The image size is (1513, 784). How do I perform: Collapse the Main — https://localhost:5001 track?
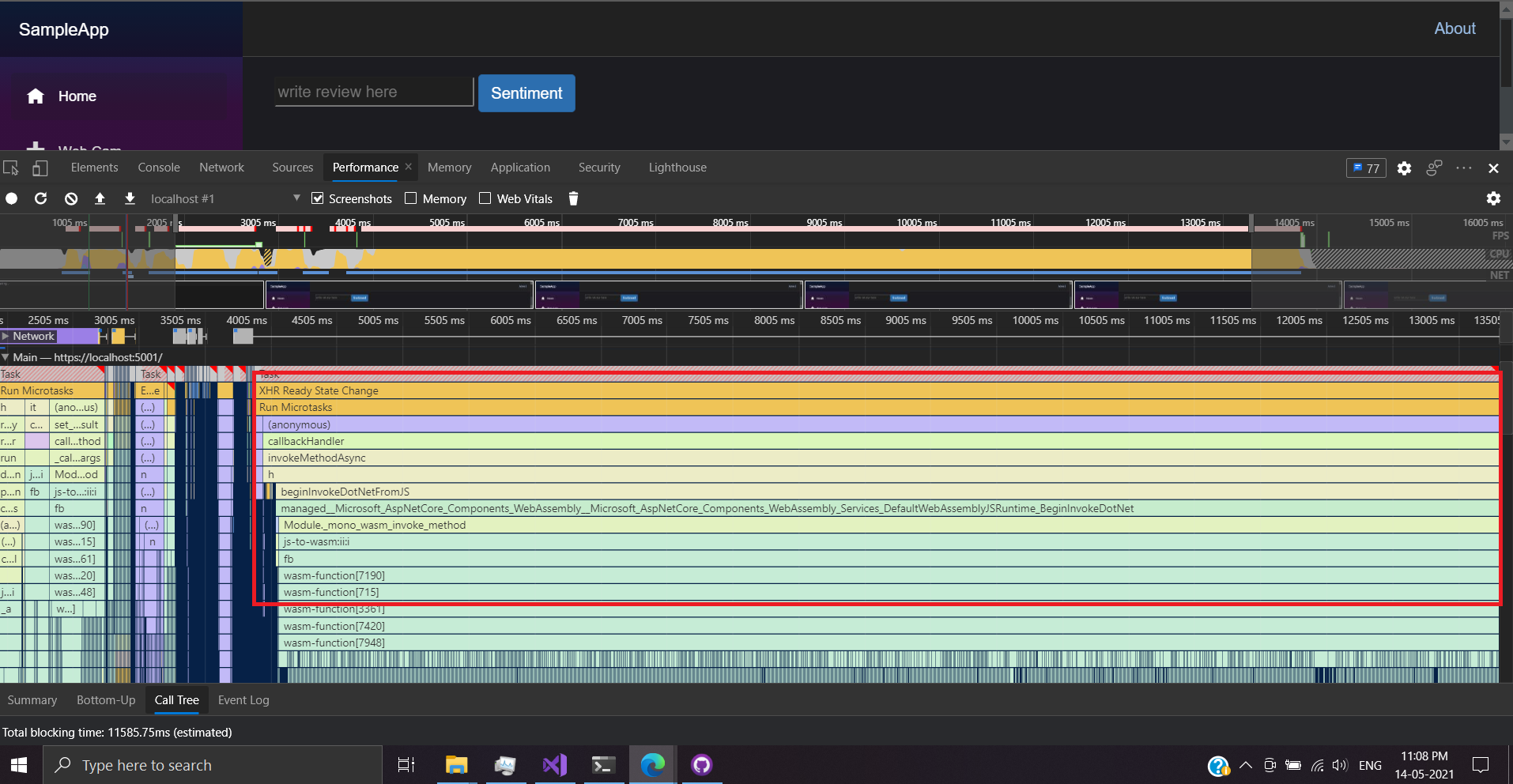[x=6, y=357]
